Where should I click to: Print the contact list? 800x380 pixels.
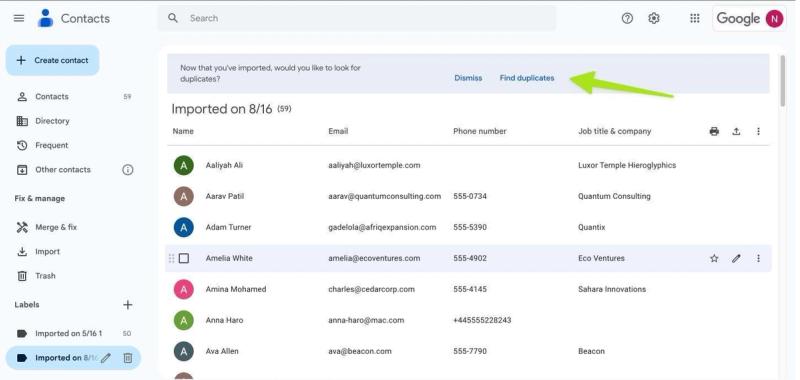714,132
